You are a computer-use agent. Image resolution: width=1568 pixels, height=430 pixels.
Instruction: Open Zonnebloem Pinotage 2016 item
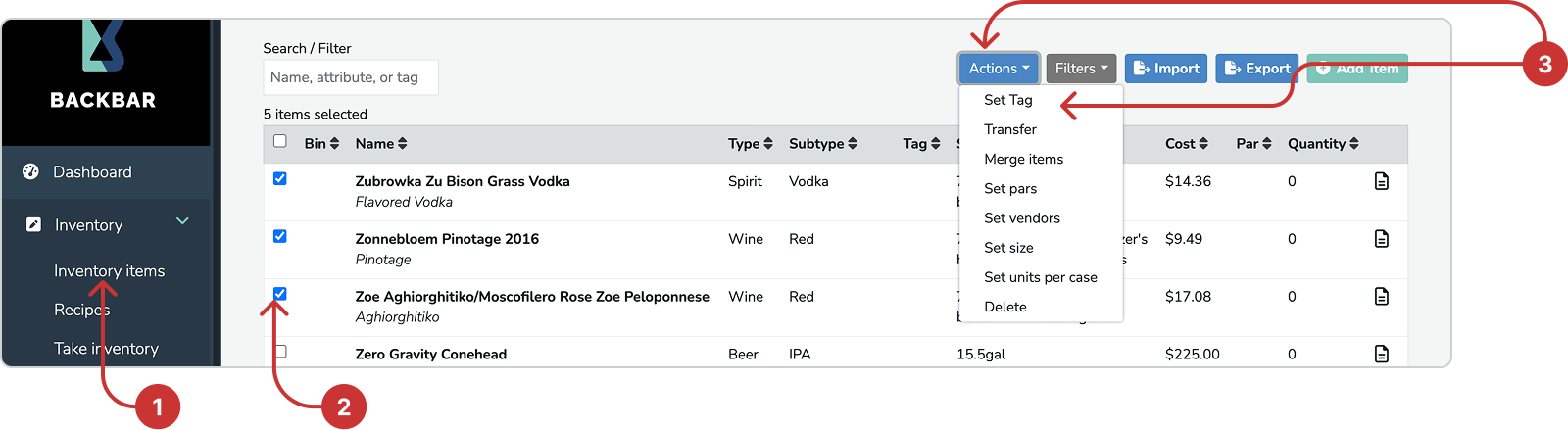click(447, 239)
